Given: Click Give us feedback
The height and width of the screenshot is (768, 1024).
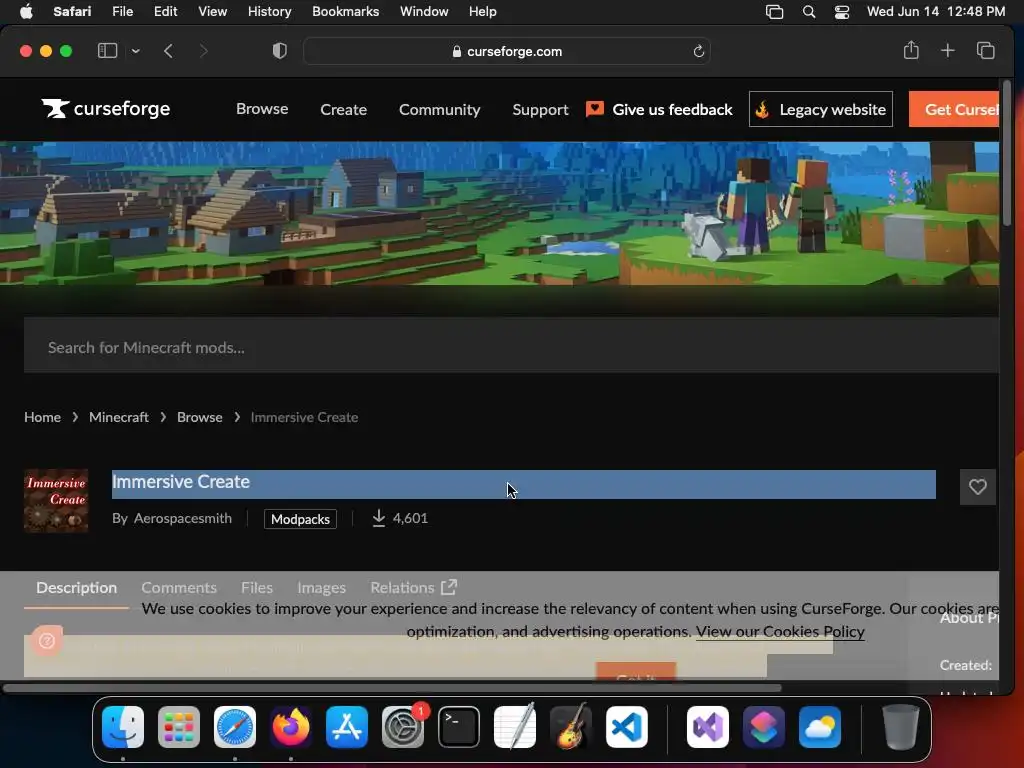Looking at the screenshot, I should [660, 109].
